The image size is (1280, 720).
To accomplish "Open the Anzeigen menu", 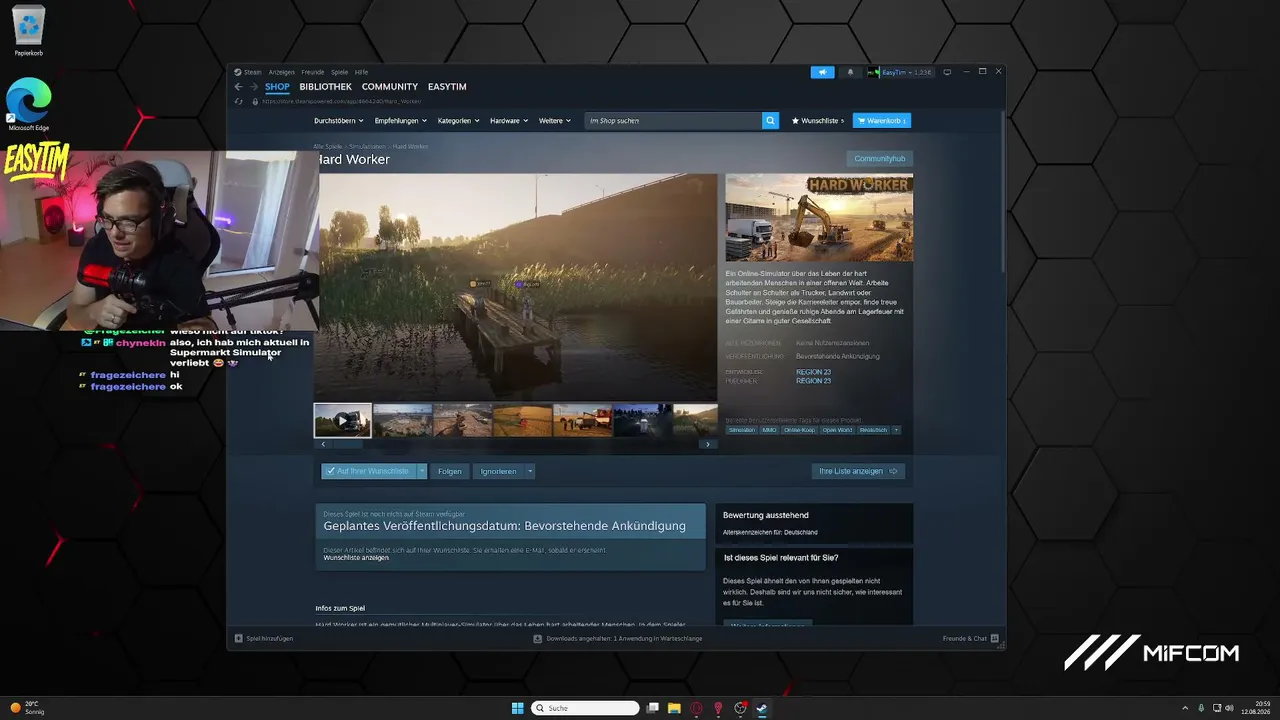I will point(281,72).
